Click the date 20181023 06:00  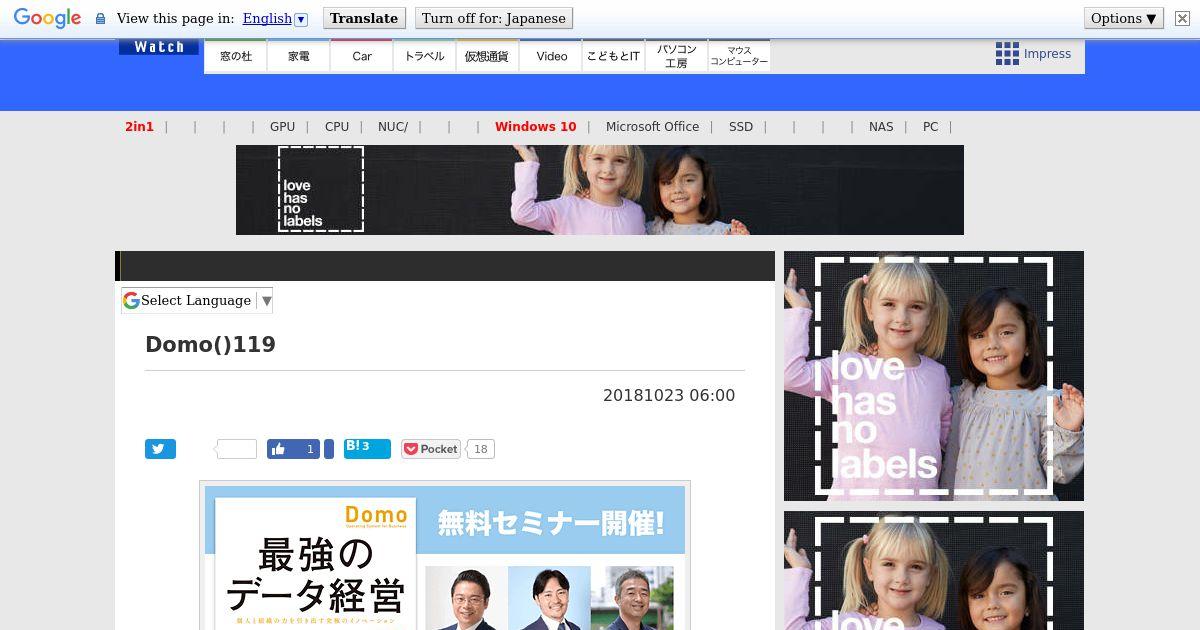(x=669, y=395)
